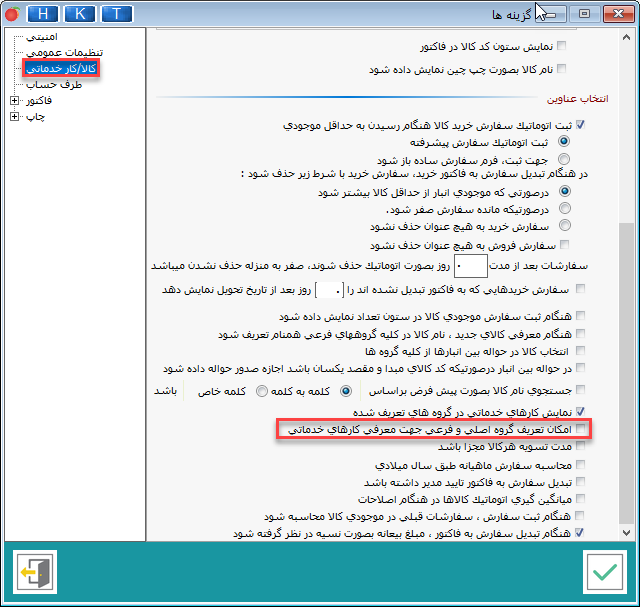Toggle ثبت اتوماتیك سفارش خرید كالا checkbox
Viewport: 640px width, 607px height.
580,125
